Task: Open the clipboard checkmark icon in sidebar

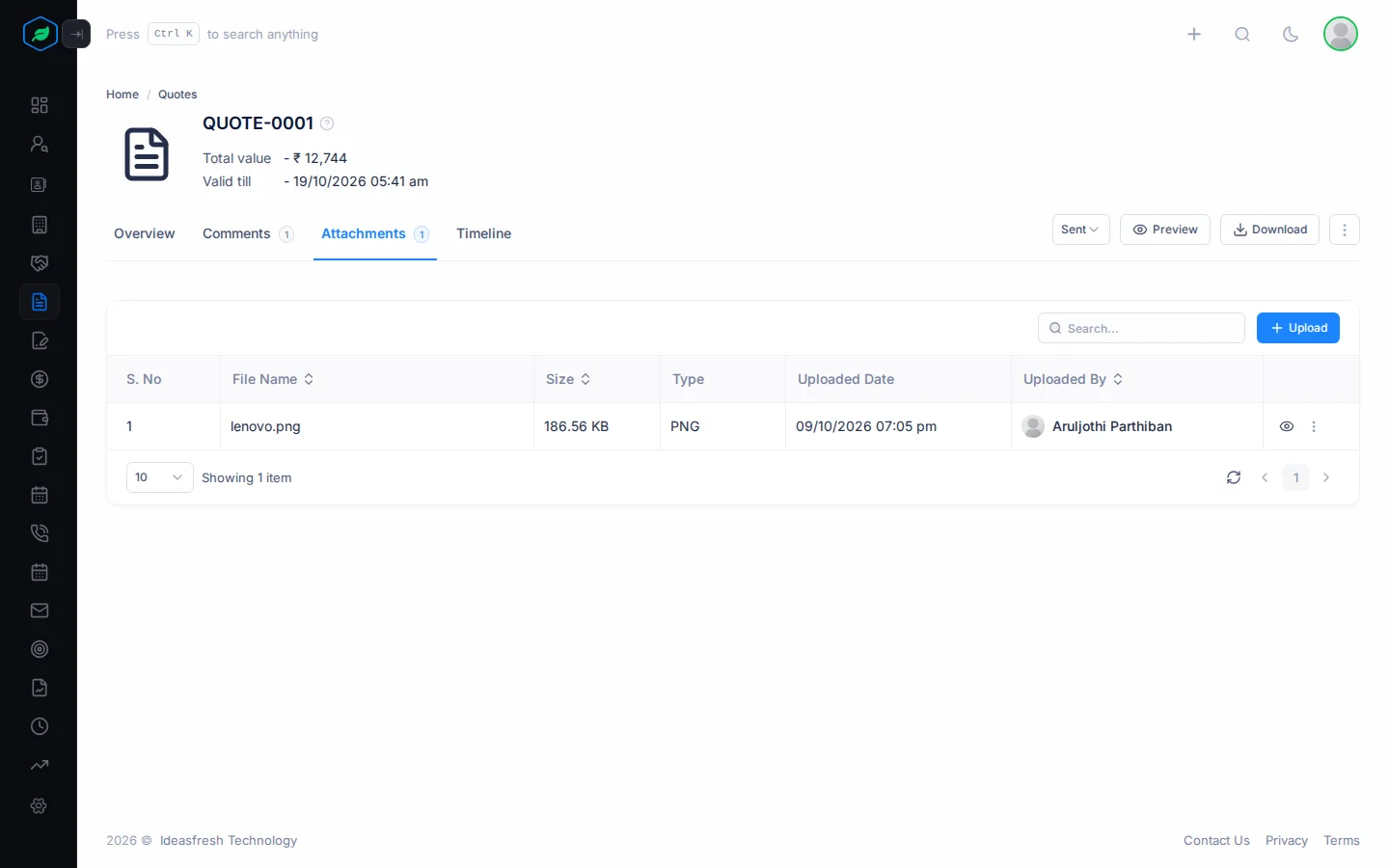Action: (x=40, y=456)
